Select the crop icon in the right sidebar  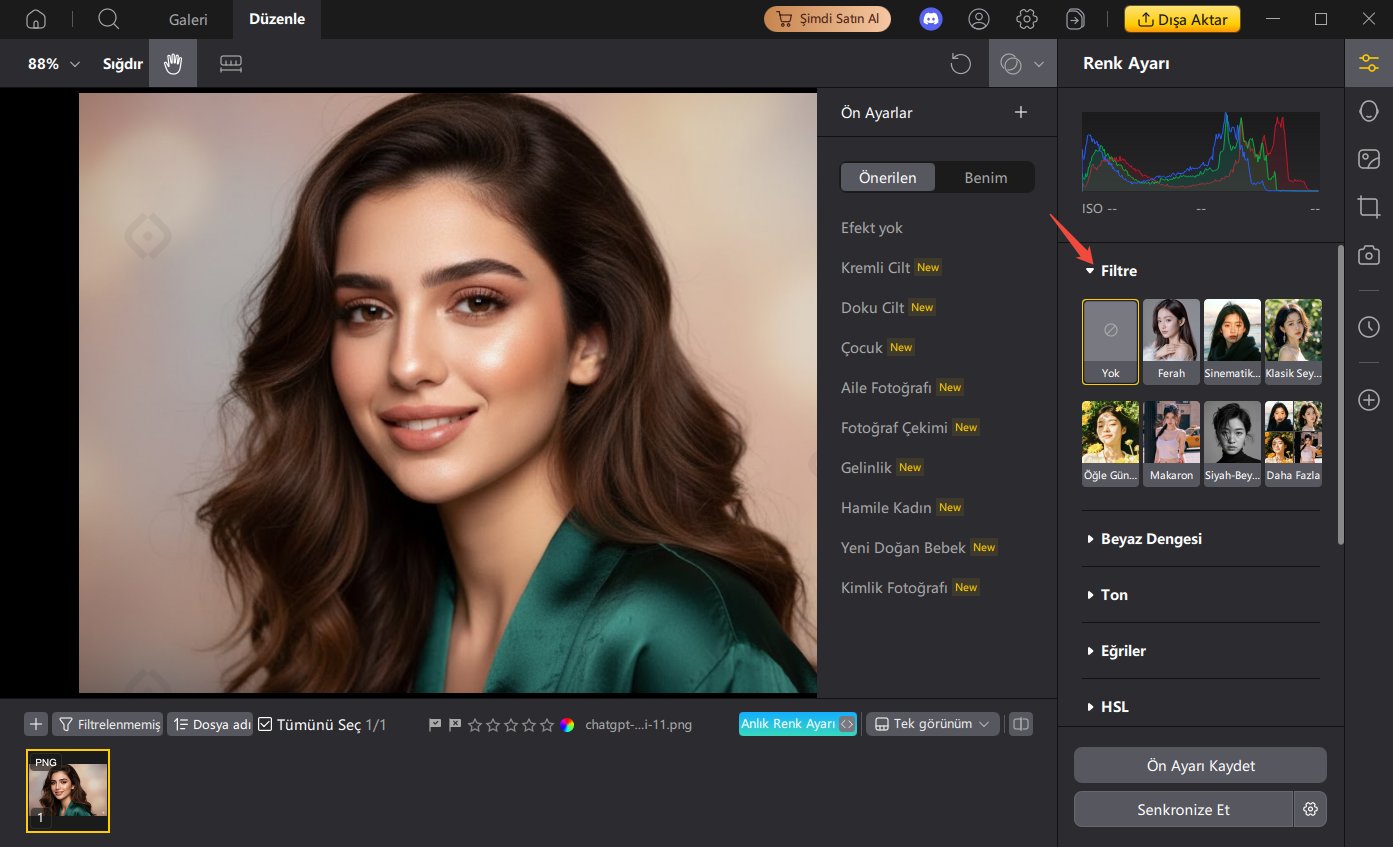(1368, 207)
